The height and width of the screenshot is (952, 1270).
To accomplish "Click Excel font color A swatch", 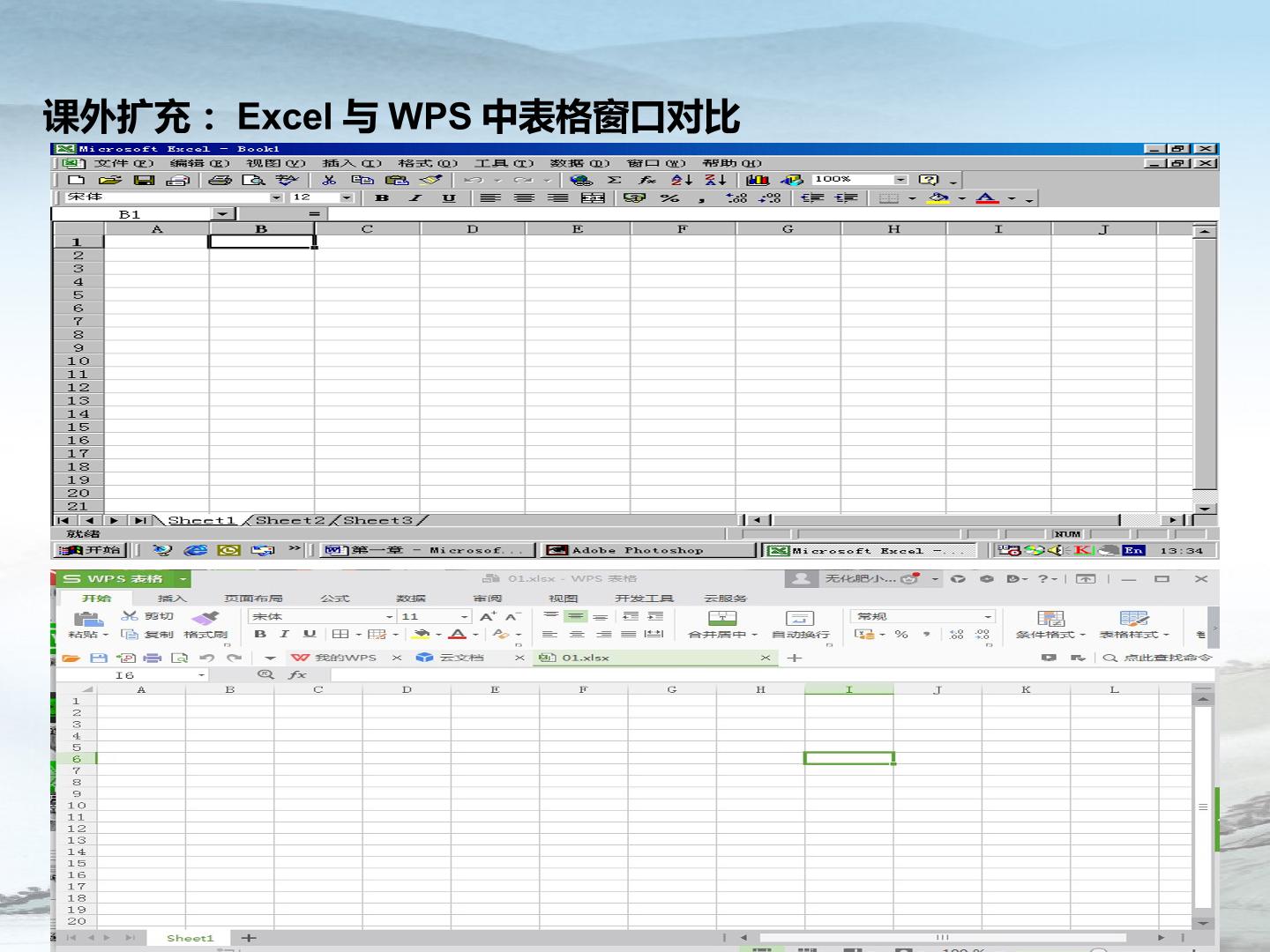I will pyautogui.click(x=987, y=197).
